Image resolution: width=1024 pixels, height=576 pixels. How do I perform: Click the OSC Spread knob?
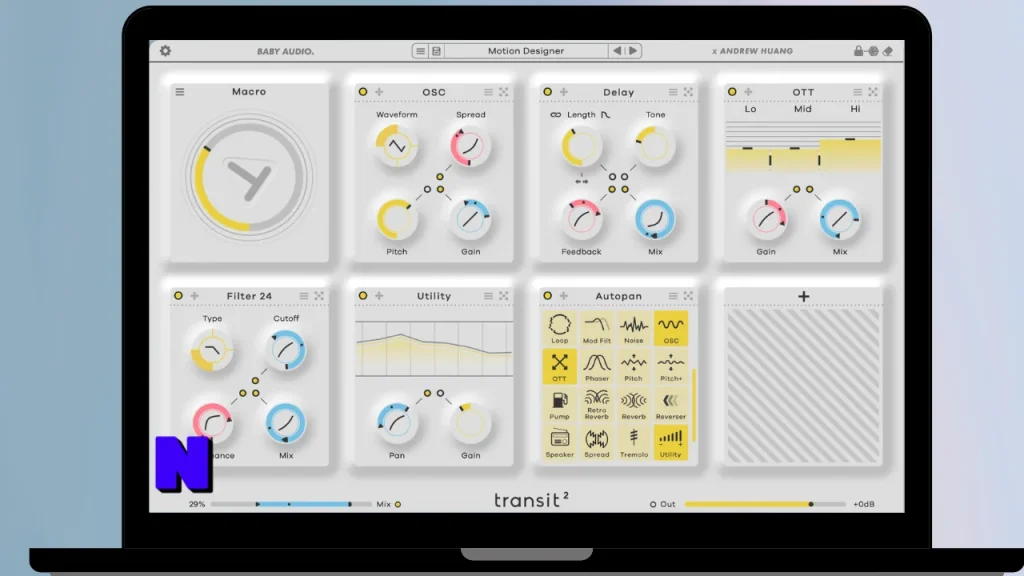470,146
